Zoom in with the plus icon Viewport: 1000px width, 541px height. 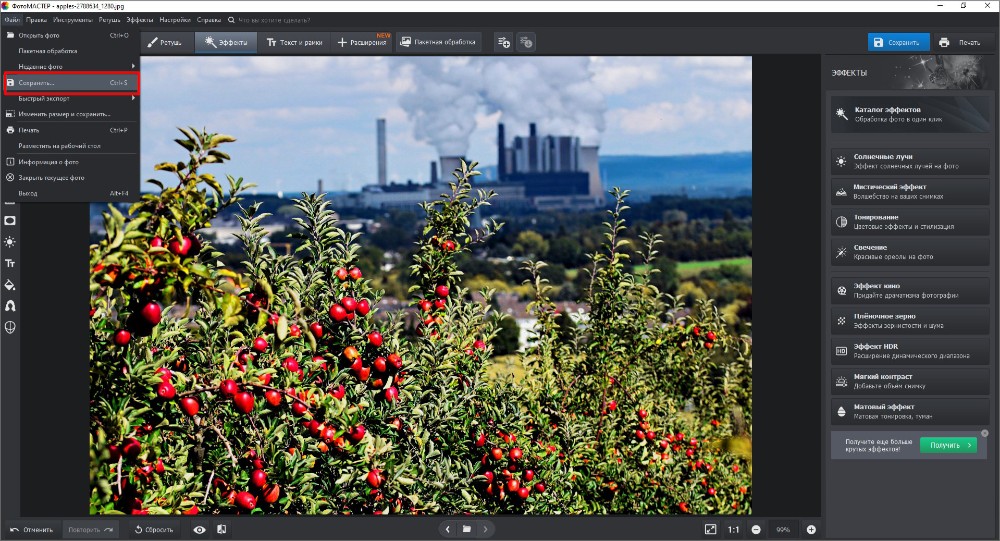(x=811, y=529)
